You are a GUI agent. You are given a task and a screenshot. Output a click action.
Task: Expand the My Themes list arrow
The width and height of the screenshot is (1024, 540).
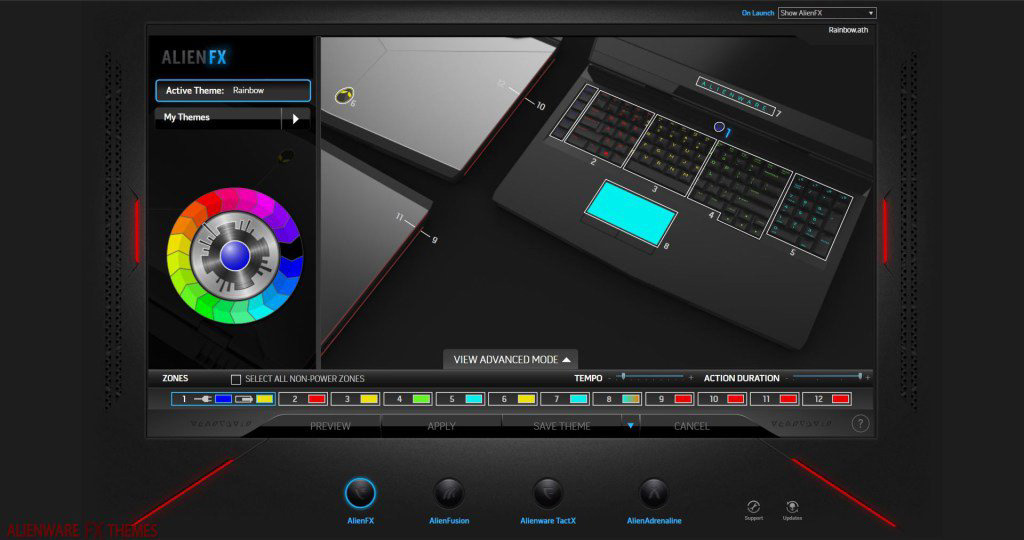click(x=296, y=119)
